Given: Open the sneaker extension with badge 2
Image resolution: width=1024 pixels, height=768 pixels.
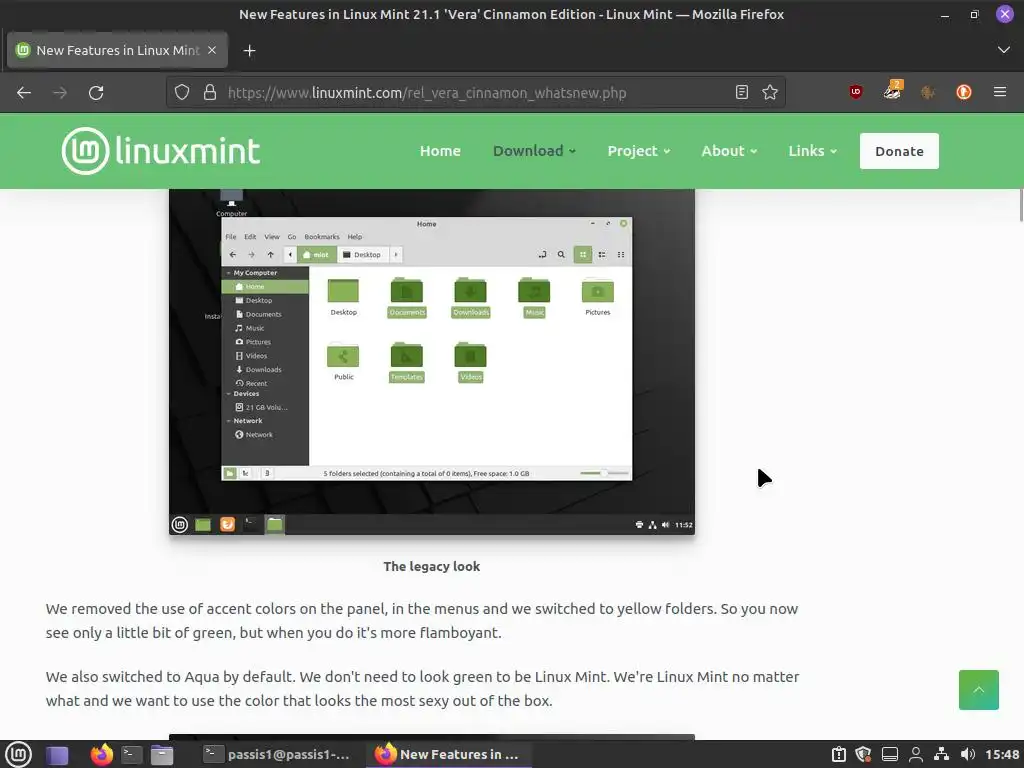Looking at the screenshot, I should coord(892,91).
